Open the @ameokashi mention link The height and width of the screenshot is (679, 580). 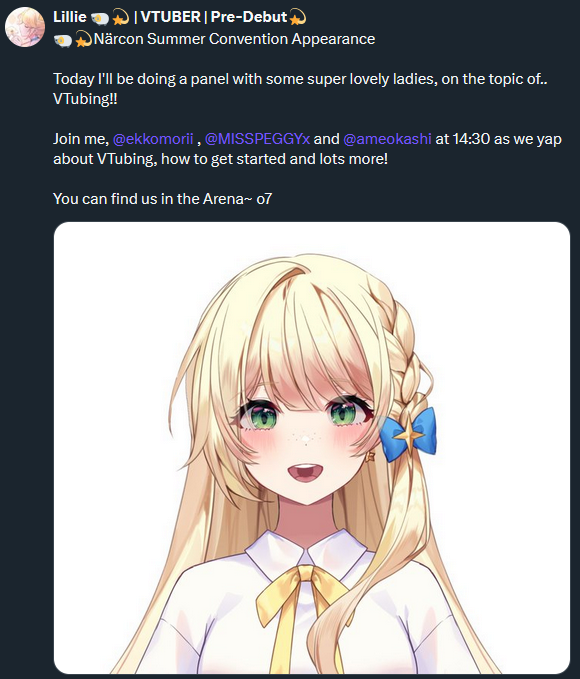387,139
